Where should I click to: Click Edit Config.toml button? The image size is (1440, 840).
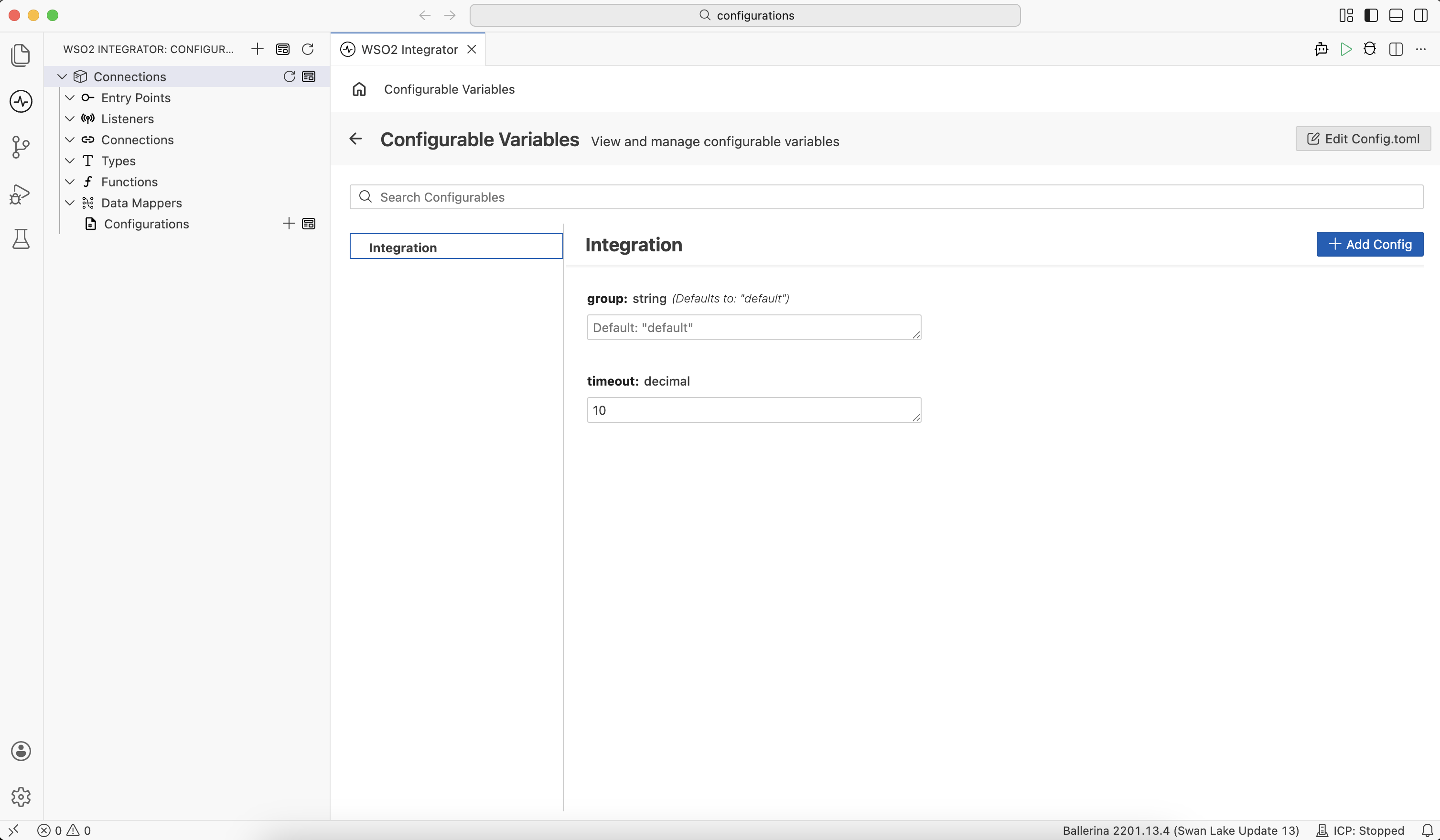point(1363,139)
